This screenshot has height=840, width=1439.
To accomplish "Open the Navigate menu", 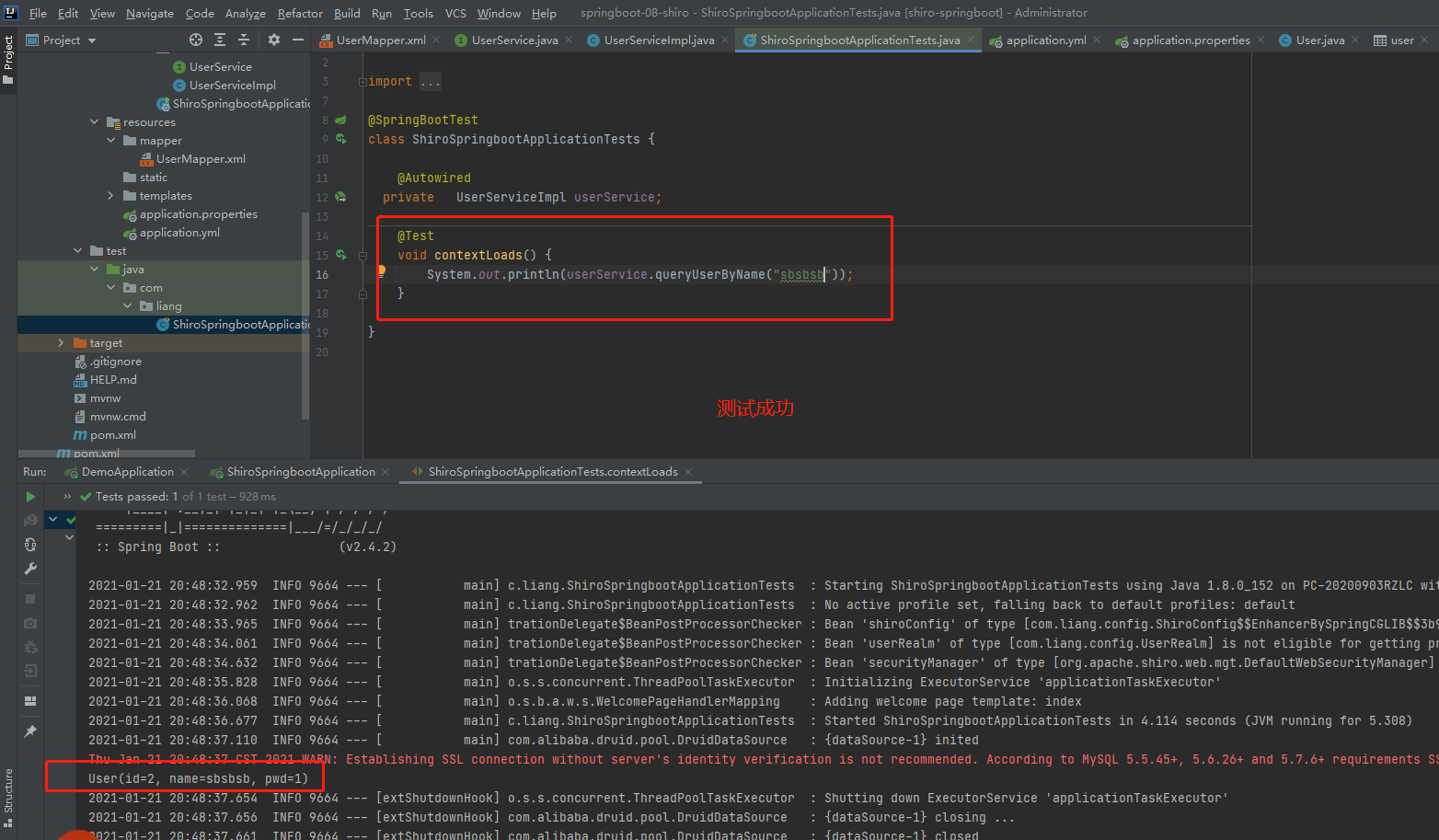I will point(150,13).
